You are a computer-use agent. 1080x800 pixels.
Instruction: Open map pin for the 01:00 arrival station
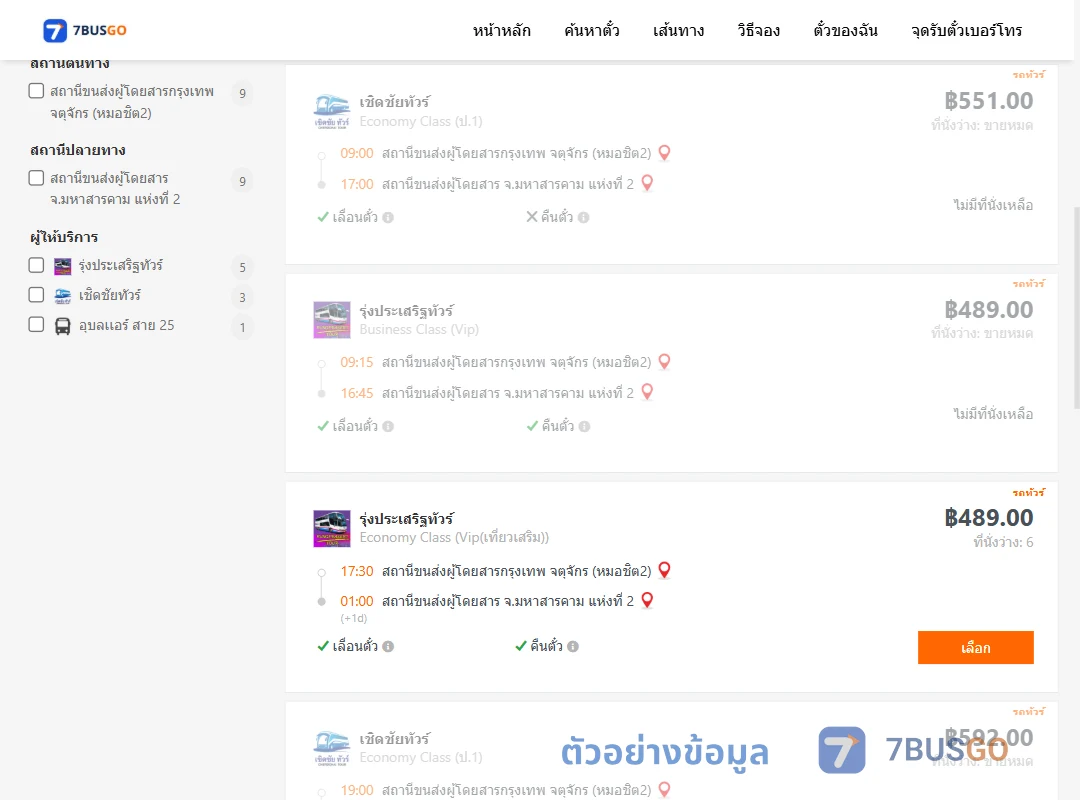coord(647,599)
